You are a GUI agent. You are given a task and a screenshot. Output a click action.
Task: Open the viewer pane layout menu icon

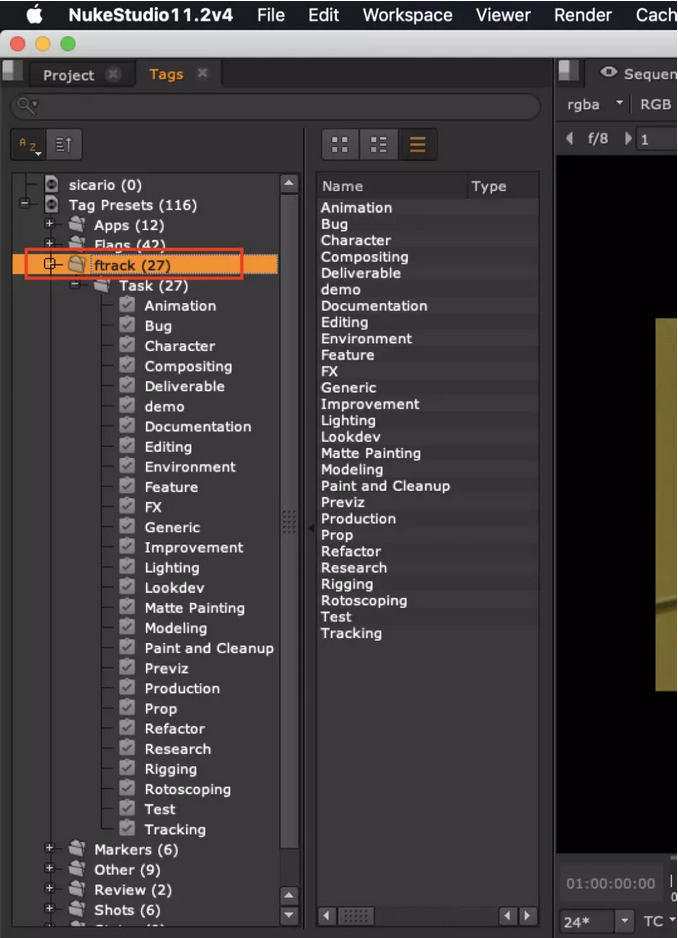pyautogui.click(x=568, y=71)
